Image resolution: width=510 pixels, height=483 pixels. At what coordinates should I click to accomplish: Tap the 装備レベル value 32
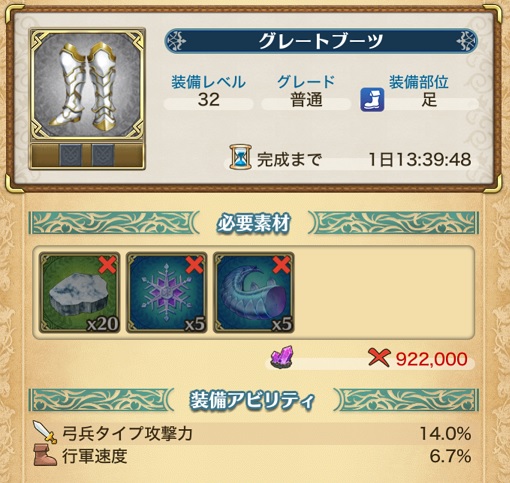pyautogui.click(x=209, y=99)
